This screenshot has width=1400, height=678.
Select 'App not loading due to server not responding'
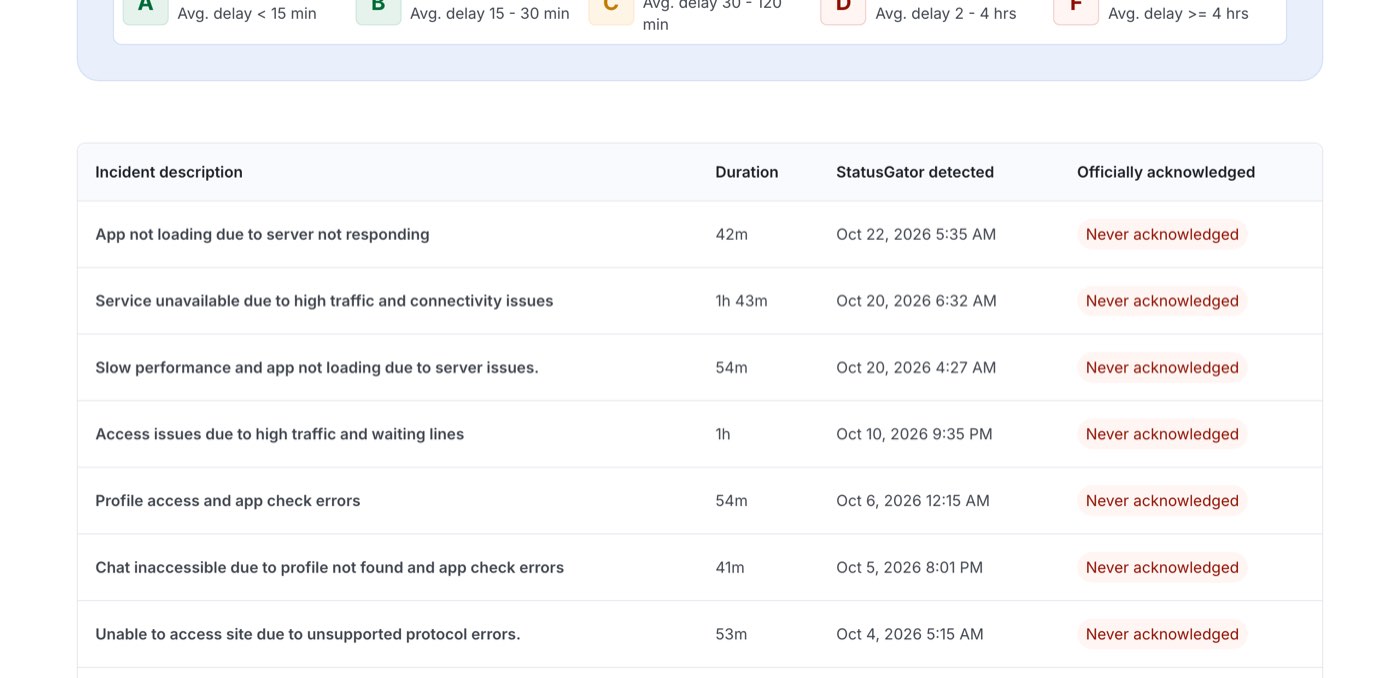262,234
